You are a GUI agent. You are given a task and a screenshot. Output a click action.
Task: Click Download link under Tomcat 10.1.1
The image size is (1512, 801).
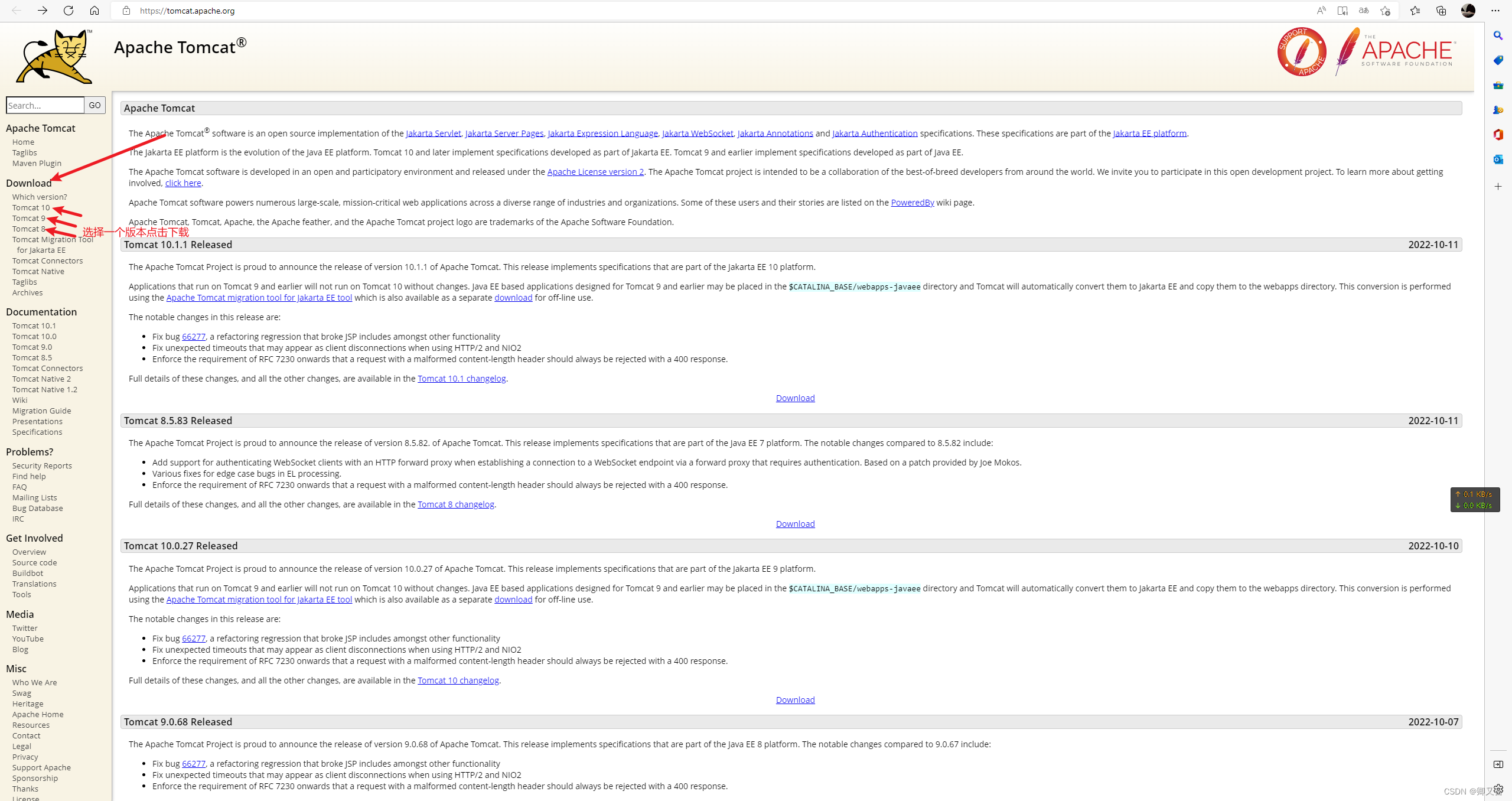coord(795,398)
